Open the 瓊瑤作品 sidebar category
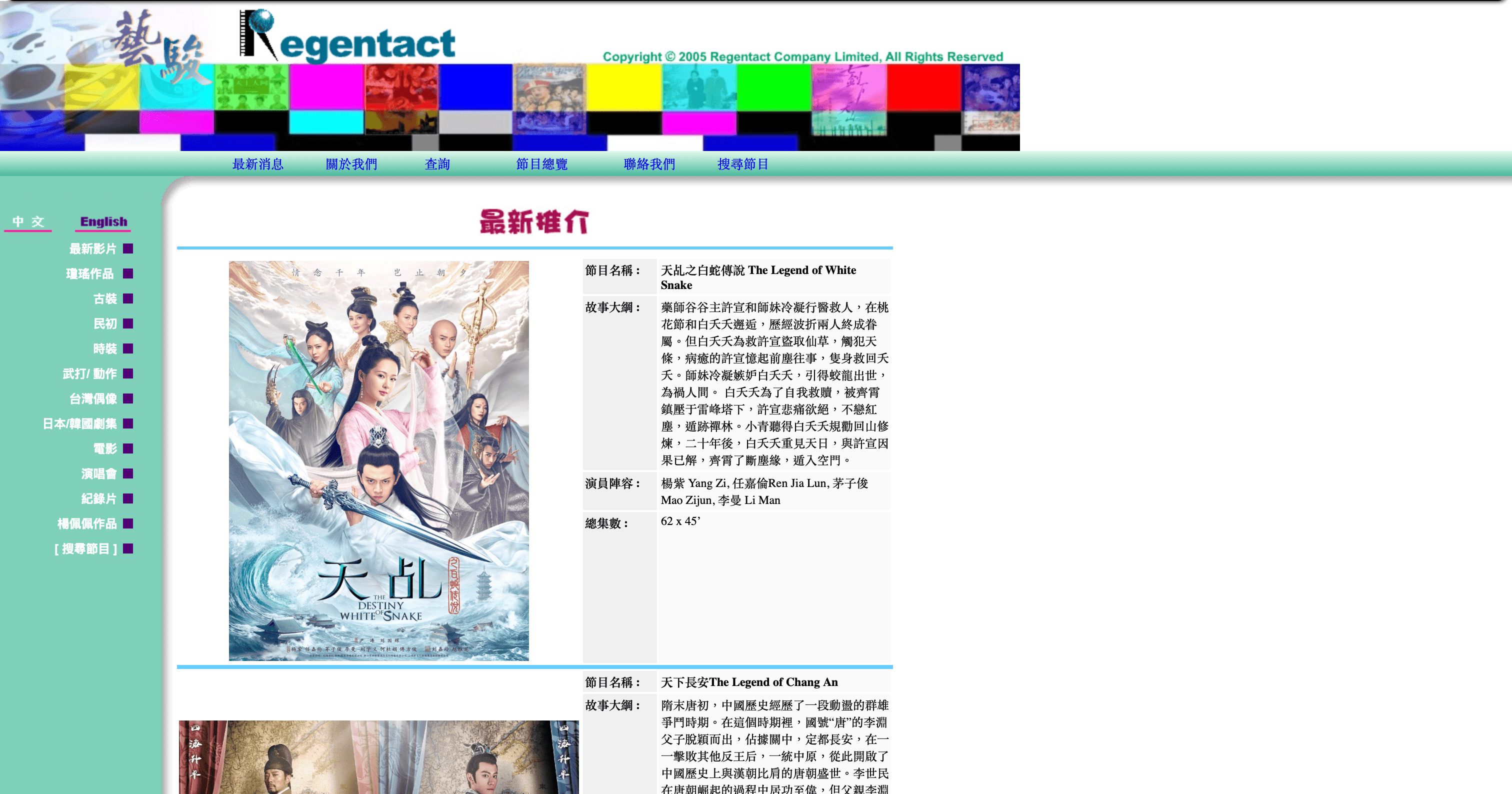Screen dimensions: 1512x794 [90, 273]
